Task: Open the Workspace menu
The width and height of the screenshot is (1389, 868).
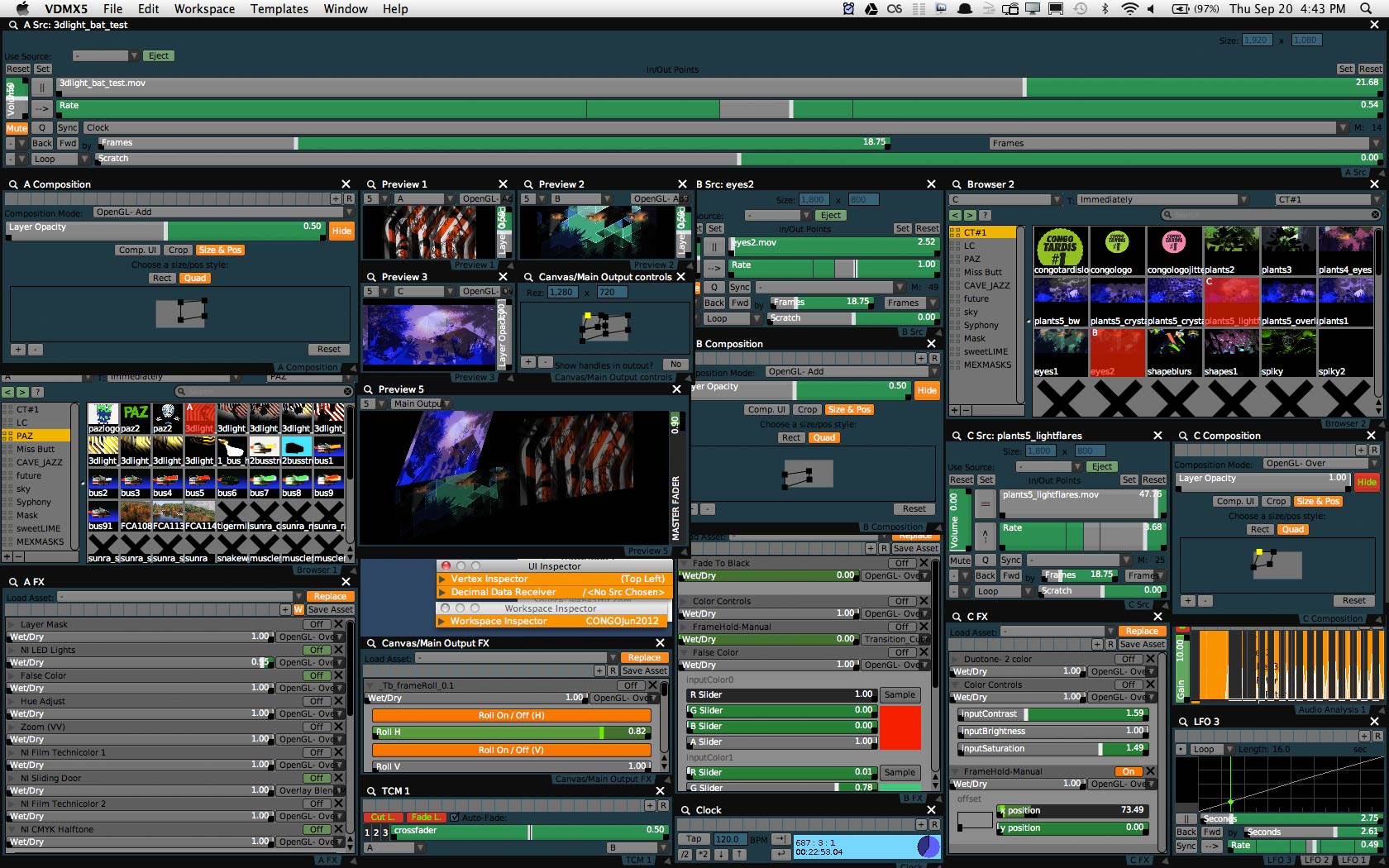Action: 204,8
